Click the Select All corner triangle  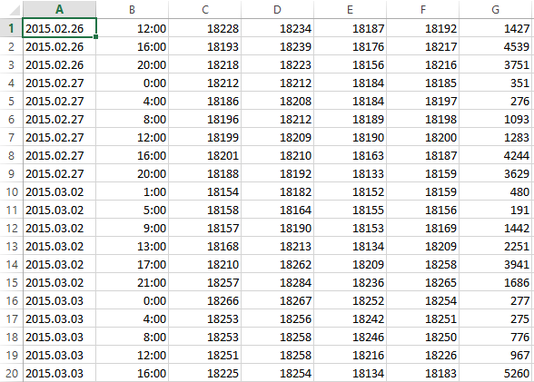[x=15, y=11]
